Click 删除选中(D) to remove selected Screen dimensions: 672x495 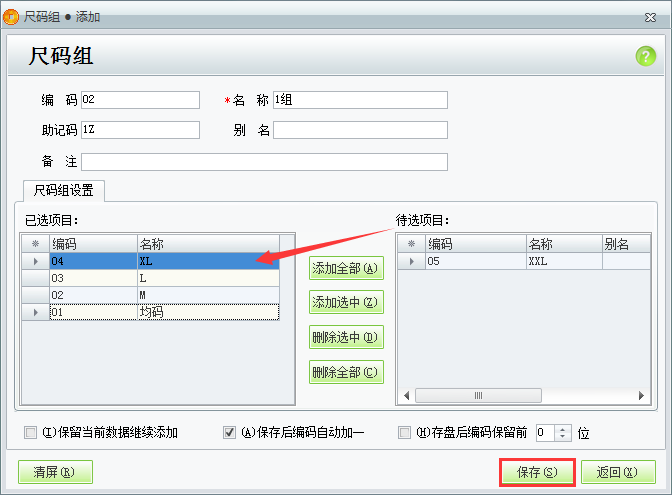pyautogui.click(x=346, y=337)
